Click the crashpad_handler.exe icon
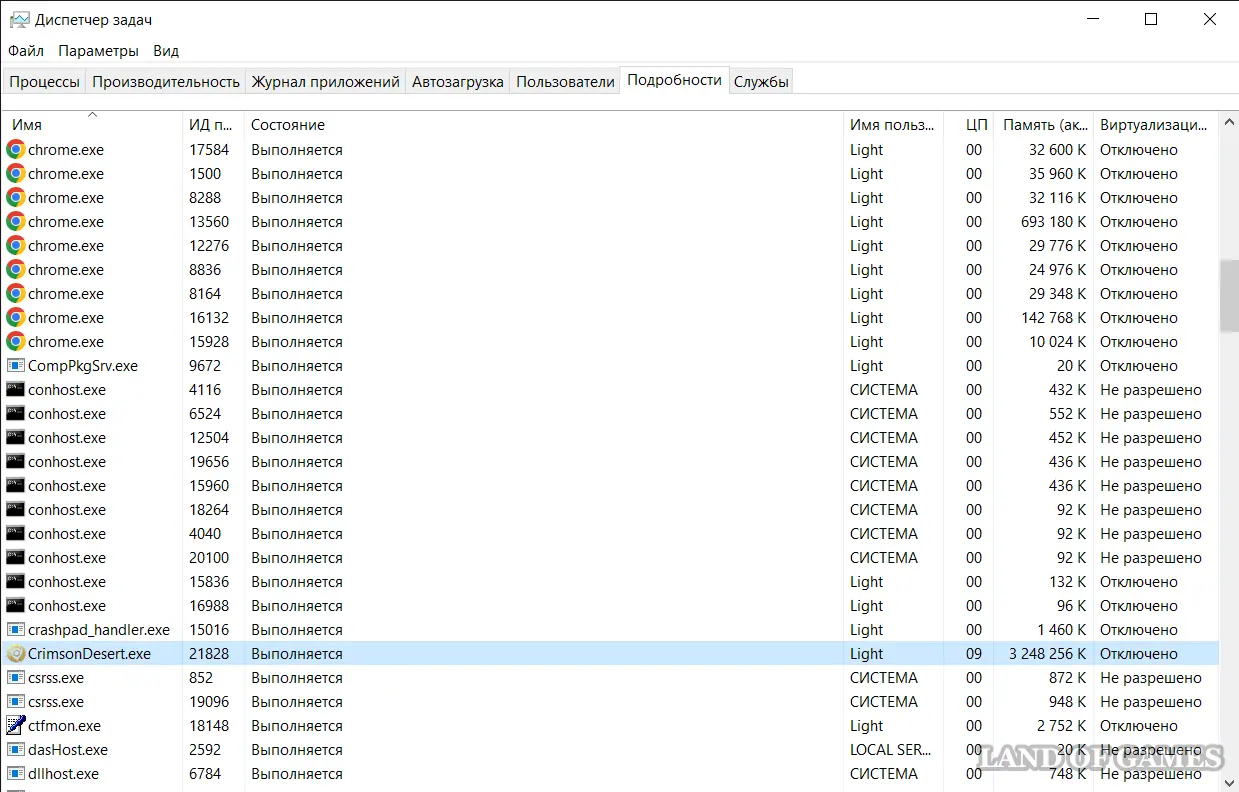The image size is (1239, 792). pyautogui.click(x=16, y=630)
